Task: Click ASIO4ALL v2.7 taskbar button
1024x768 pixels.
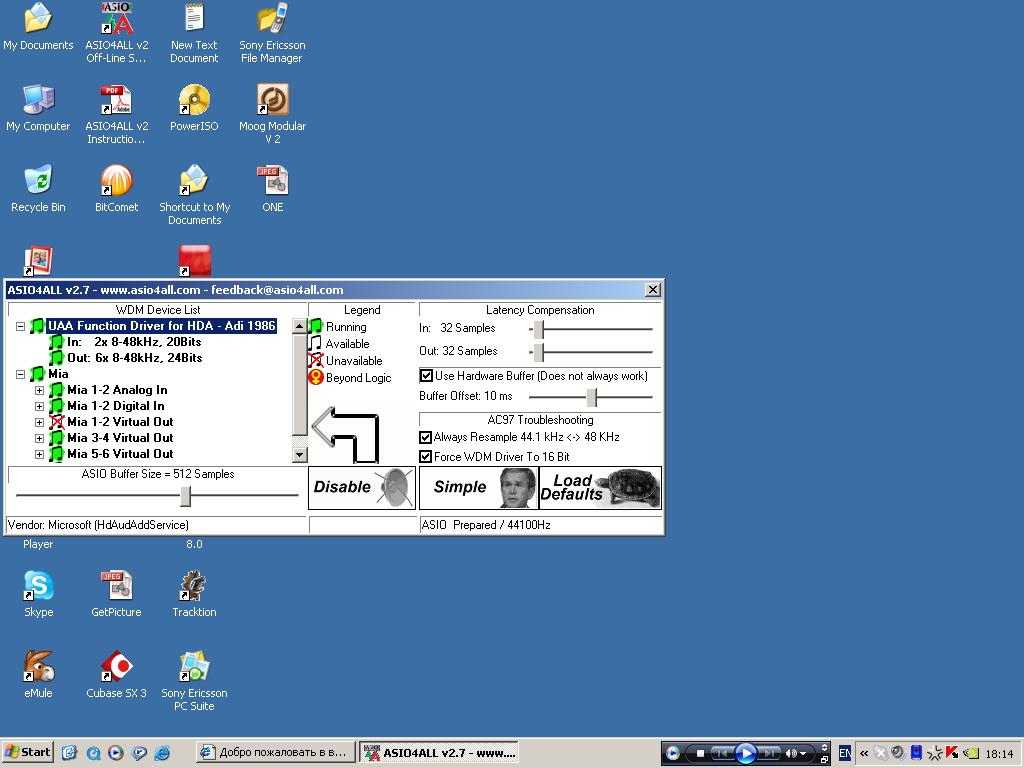Action: (x=438, y=752)
